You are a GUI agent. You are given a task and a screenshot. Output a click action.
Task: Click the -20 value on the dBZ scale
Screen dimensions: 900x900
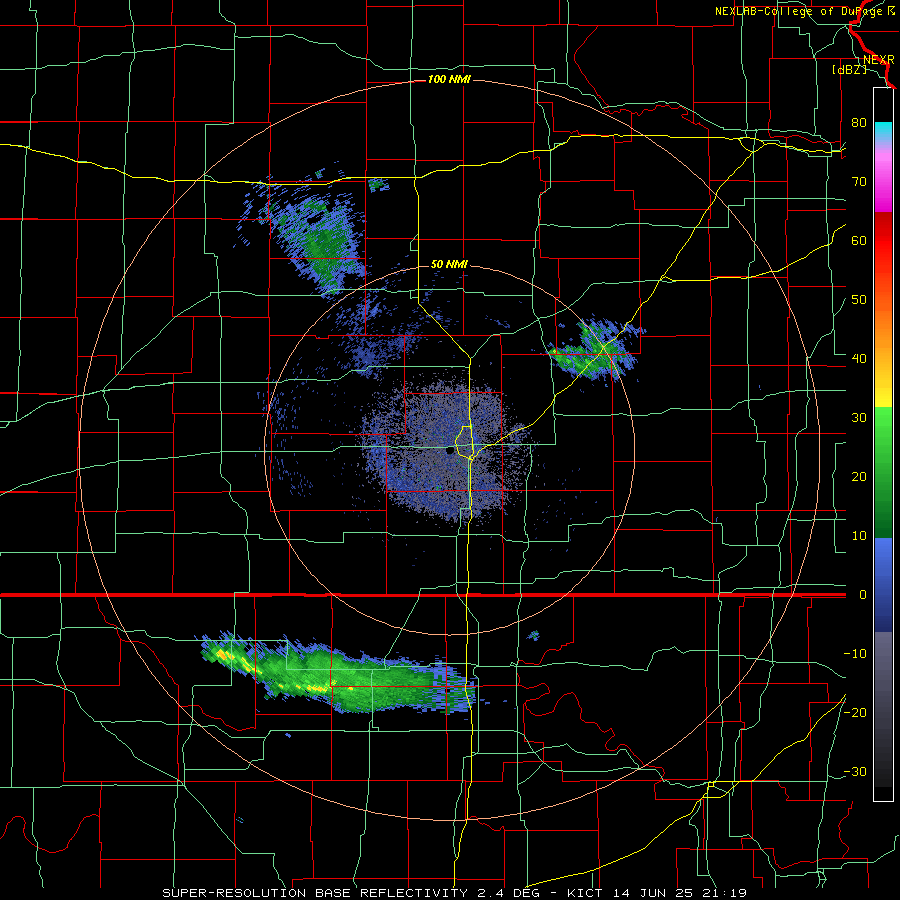855,713
